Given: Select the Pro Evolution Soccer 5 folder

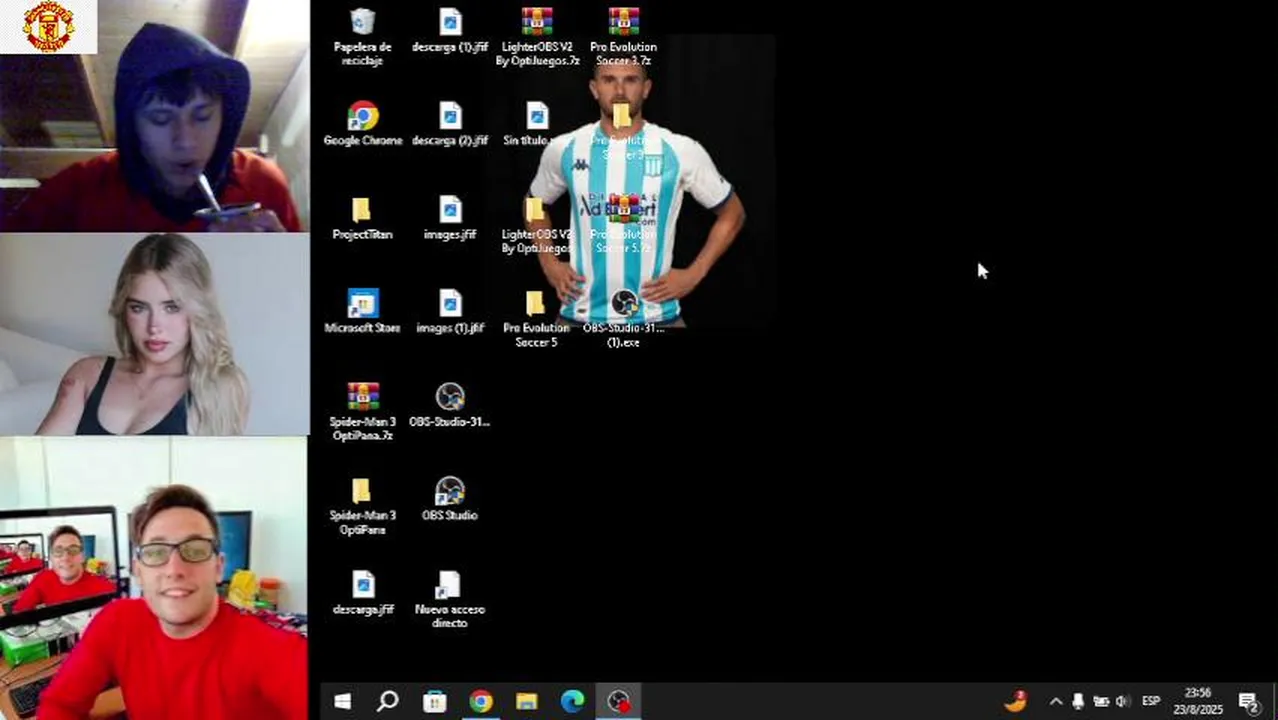Looking at the screenshot, I should pyautogui.click(x=536, y=318).
